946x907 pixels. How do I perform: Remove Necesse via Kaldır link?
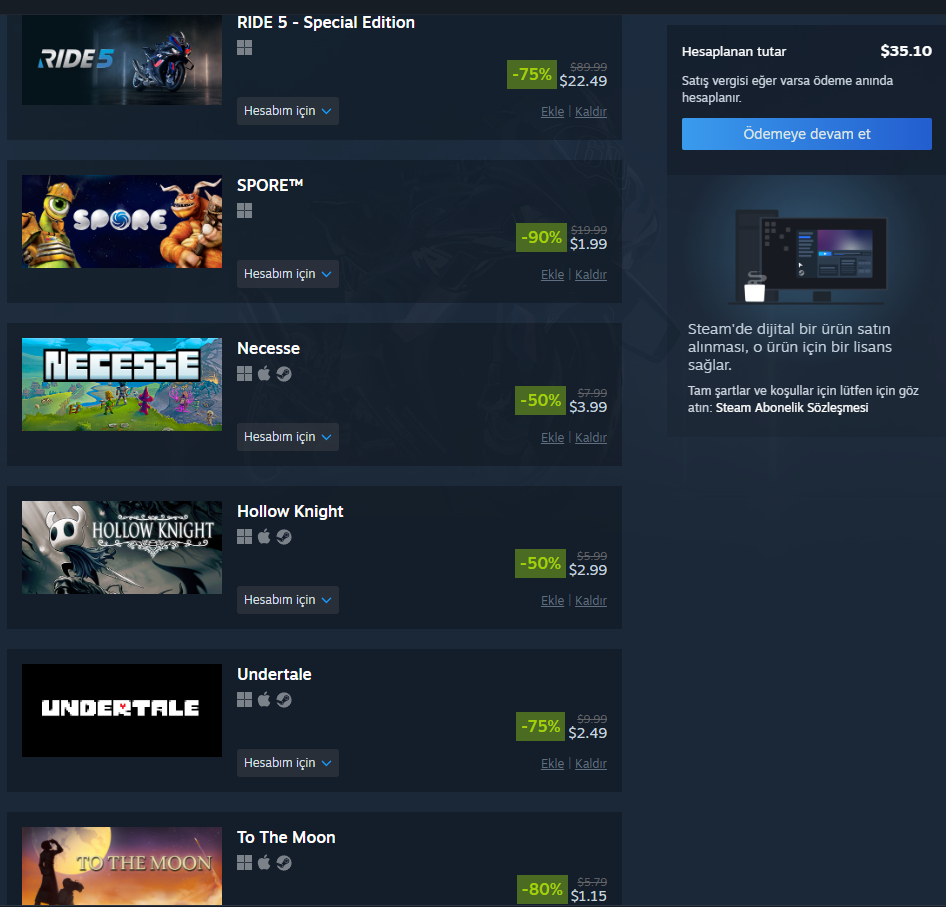click(591, 438)
